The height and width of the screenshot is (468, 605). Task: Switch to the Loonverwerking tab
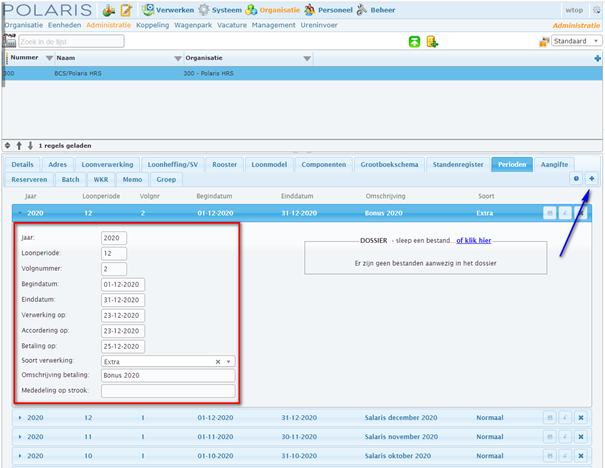tap(107, 164)
